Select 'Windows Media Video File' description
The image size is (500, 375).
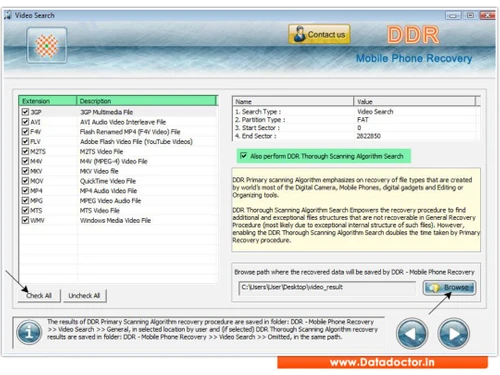[x=115, y=220]
